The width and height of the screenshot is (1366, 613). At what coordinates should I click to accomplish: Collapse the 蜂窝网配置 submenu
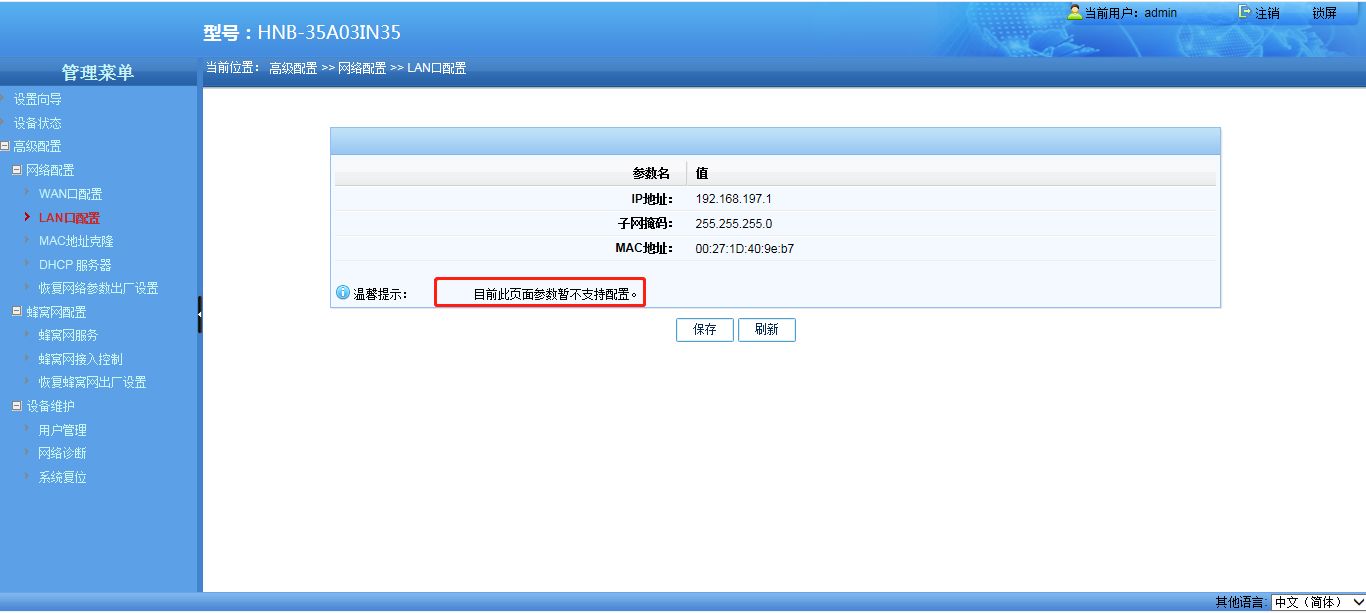(17, 311)
